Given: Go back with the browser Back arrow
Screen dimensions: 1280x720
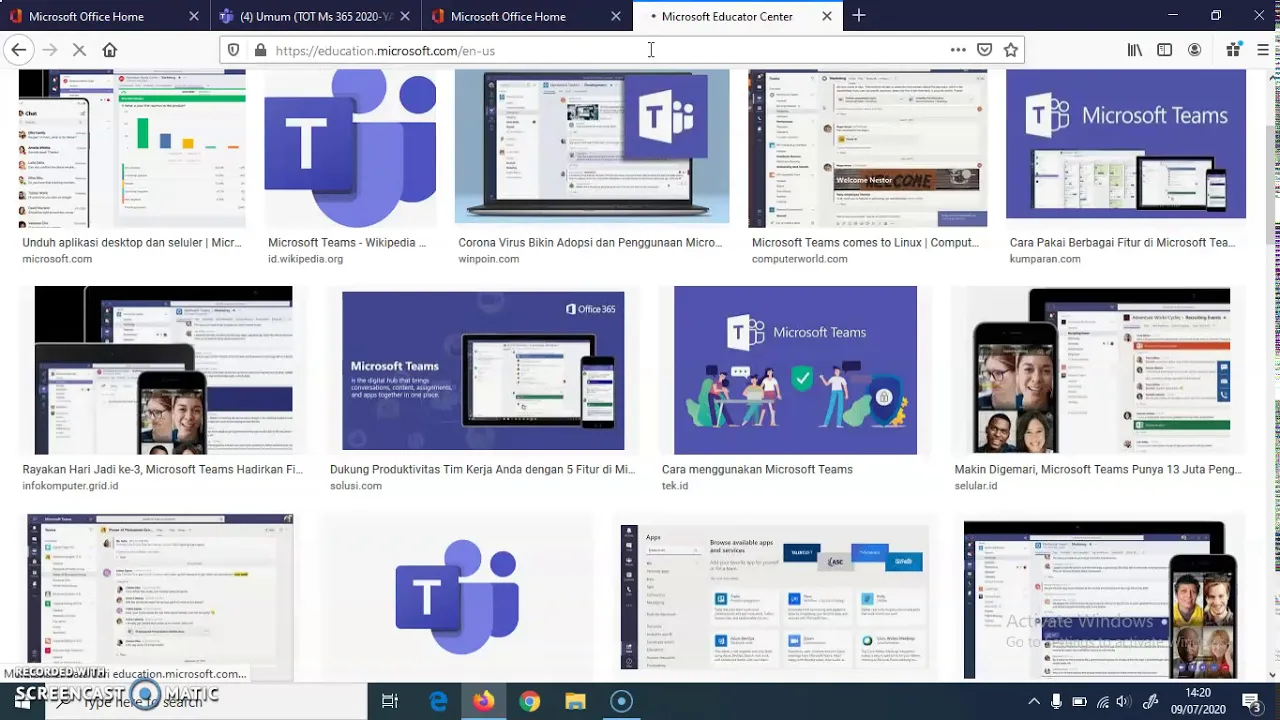Looking at the screenshot, I should point(18,50).
